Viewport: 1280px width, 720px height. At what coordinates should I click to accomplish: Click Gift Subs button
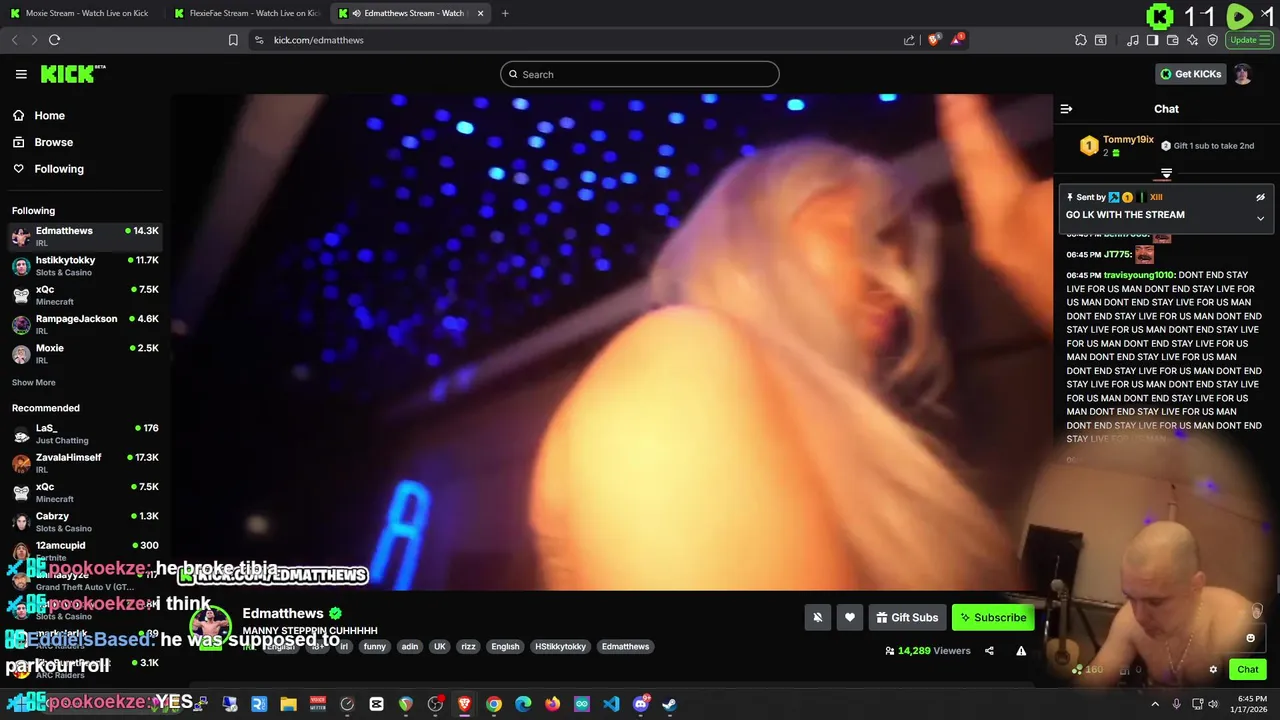click(907, 617)
